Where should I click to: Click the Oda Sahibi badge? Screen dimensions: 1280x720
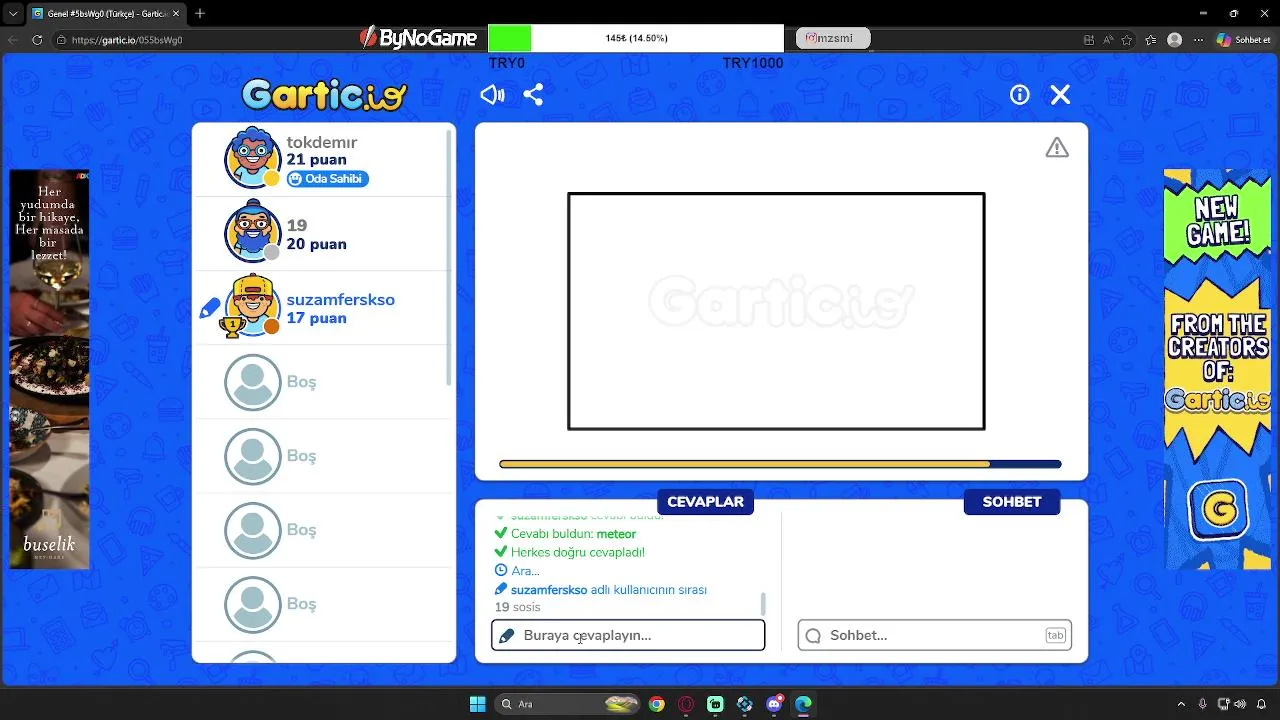pos(328,179)
